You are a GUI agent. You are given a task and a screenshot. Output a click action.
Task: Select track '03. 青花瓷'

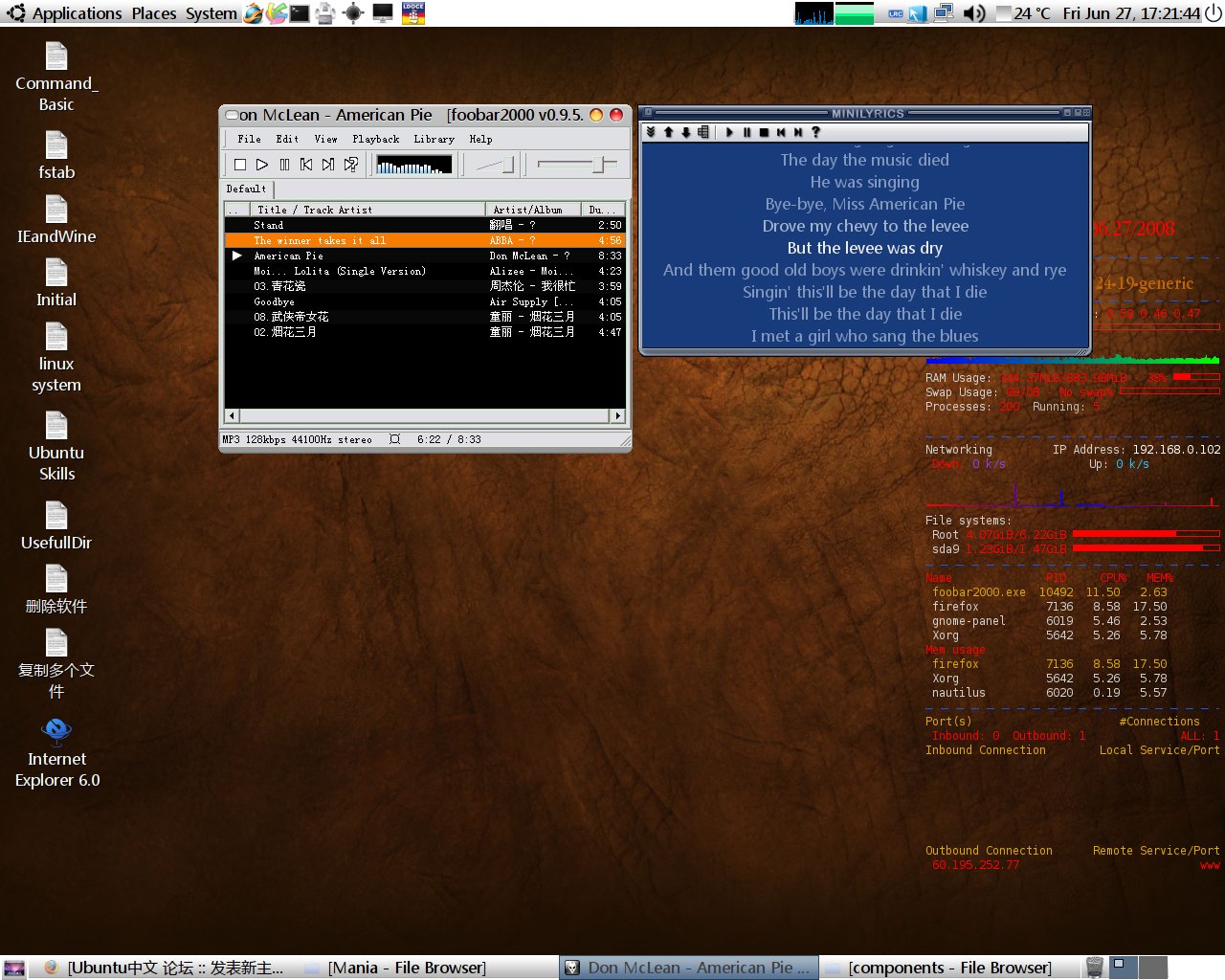click(425, 286)
